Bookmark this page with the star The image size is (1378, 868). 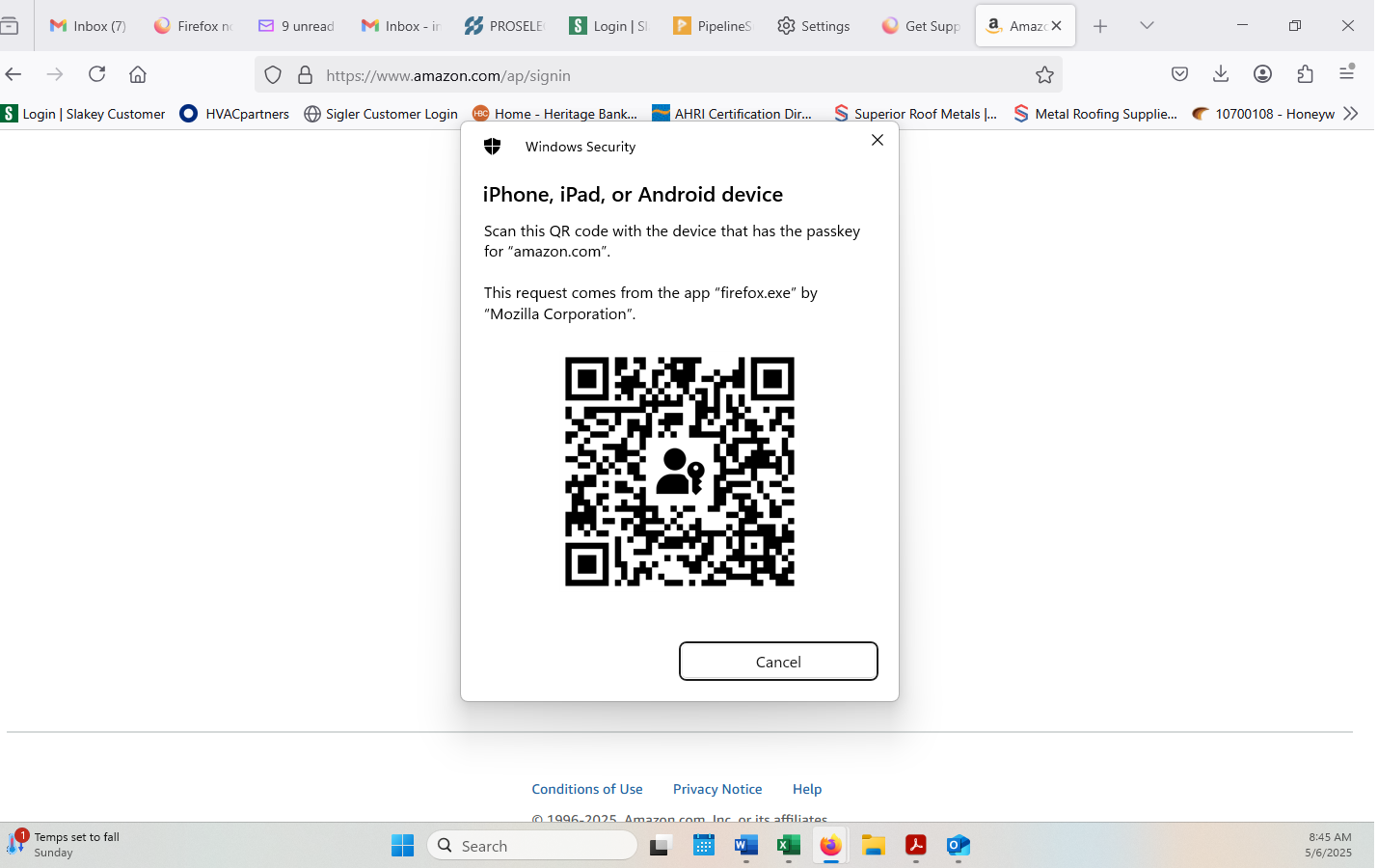click(1044, 75)
